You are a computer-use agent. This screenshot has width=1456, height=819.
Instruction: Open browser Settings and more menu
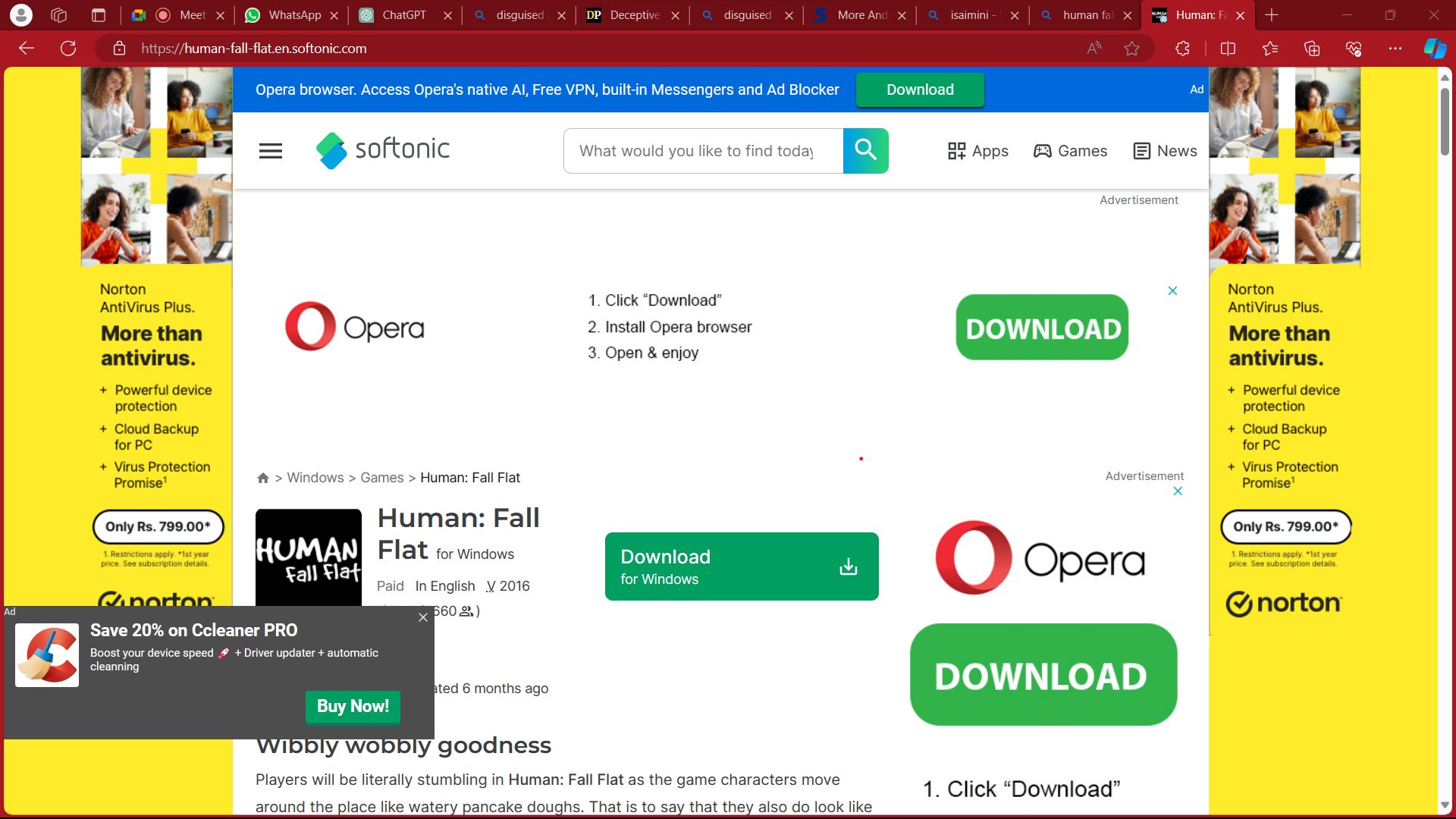click(1395, 49)
